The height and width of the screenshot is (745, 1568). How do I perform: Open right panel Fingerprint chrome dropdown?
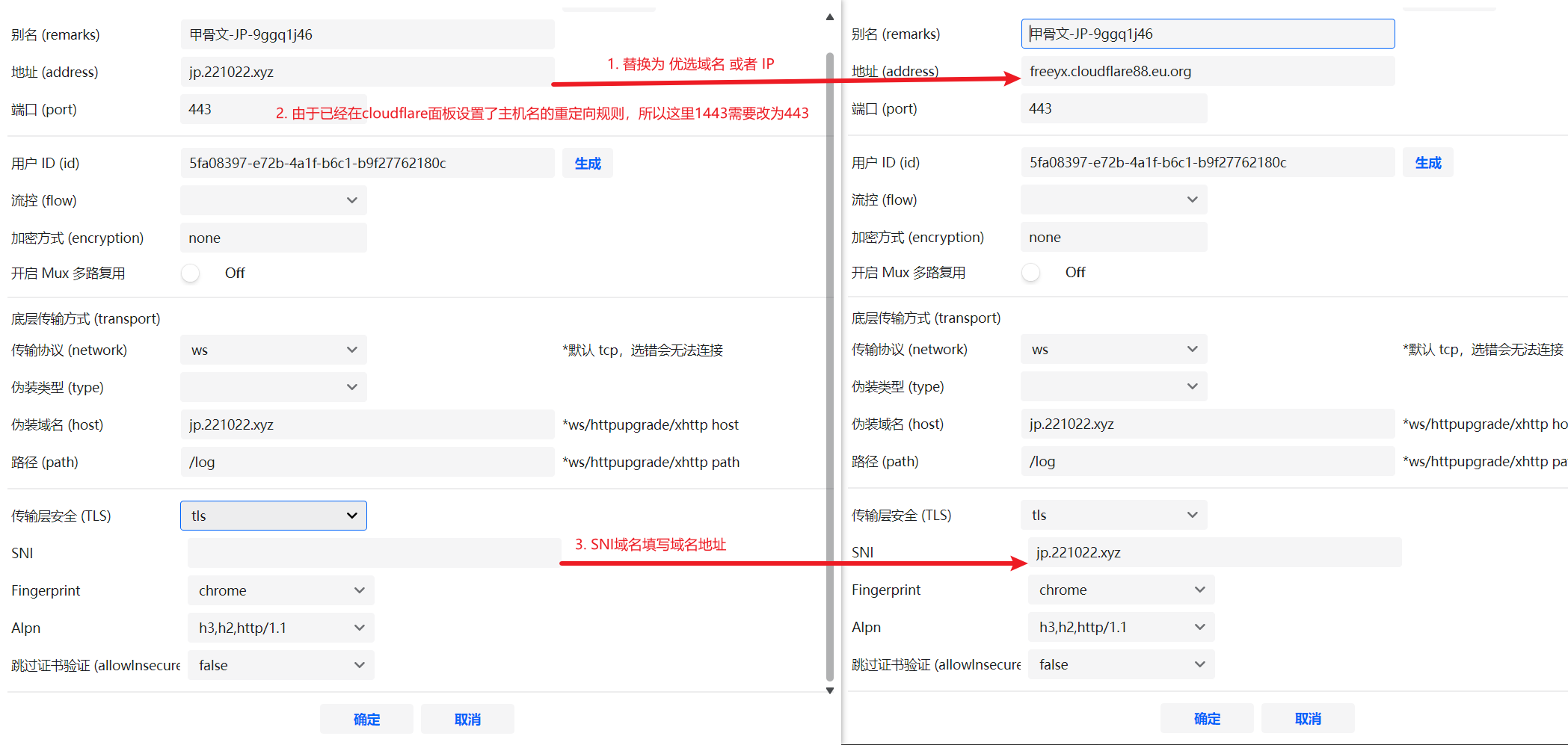(1120, 590)
